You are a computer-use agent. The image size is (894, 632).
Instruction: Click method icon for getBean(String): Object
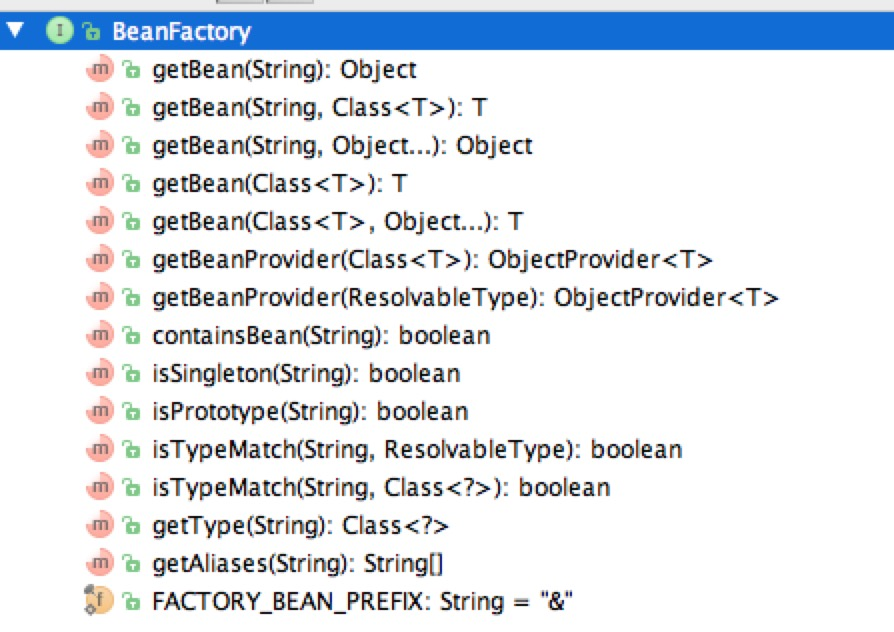[x=100, y=69]
